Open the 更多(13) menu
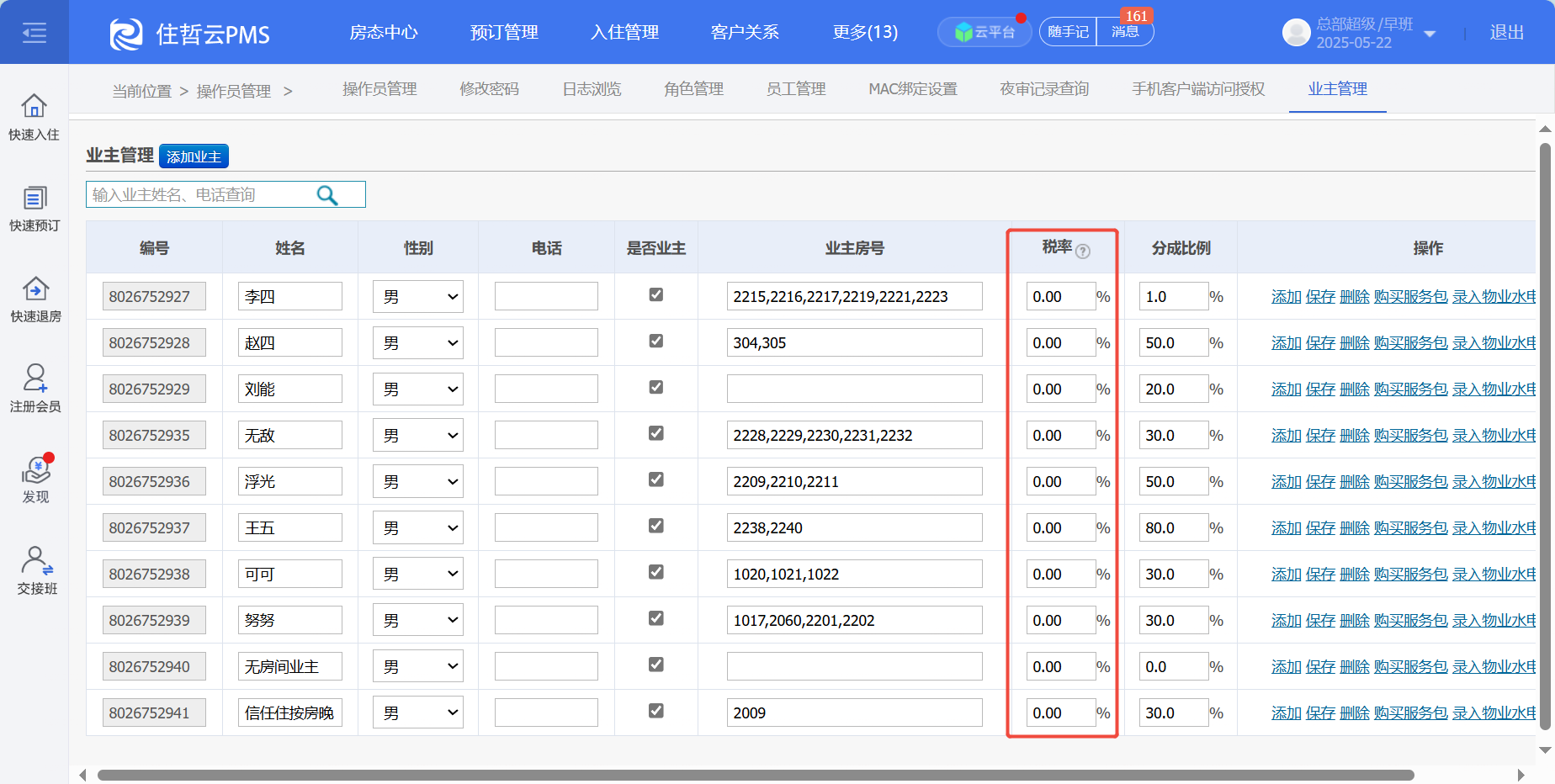The width and height of the screenshot is (1555, 784). (865, 32)
